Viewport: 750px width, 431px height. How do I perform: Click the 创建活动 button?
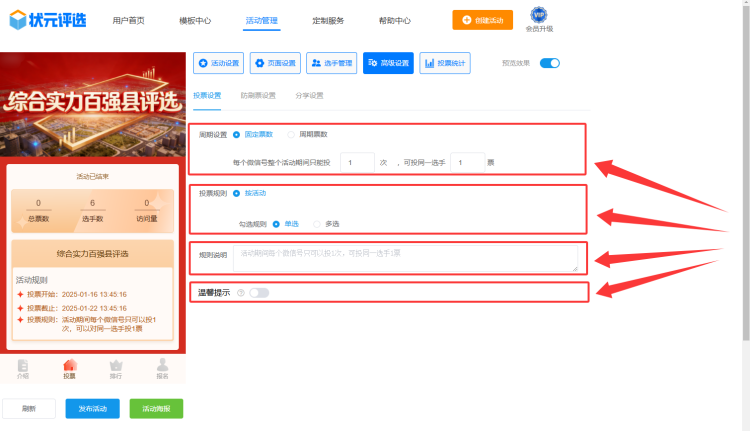[x=483, y=20]
